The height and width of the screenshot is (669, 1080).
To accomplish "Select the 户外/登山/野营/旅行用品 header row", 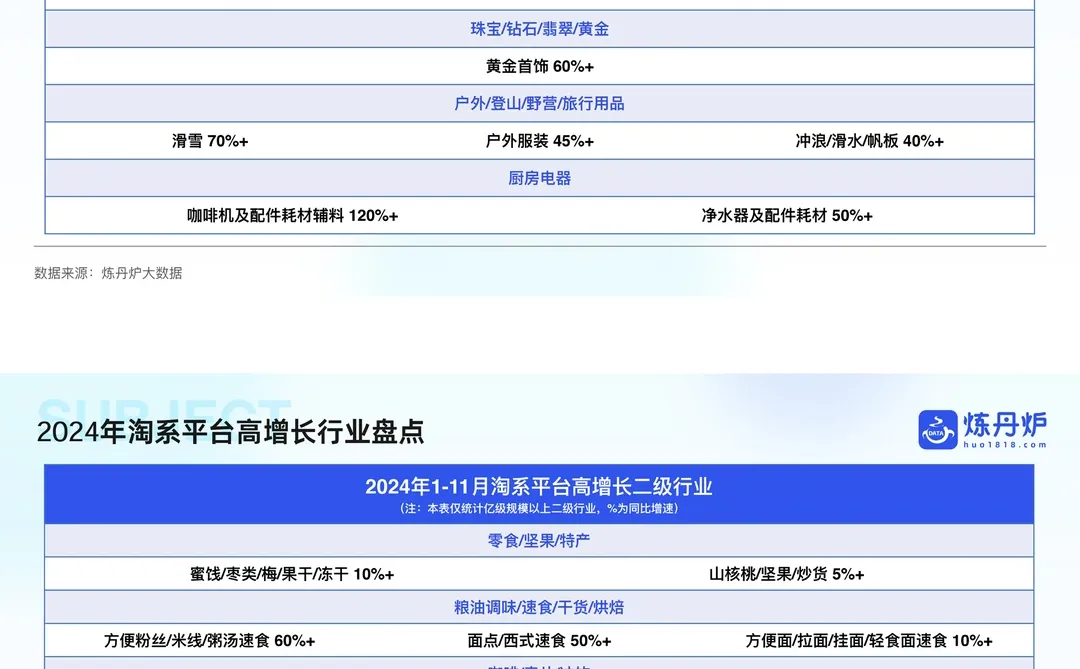I will [539, 103].
